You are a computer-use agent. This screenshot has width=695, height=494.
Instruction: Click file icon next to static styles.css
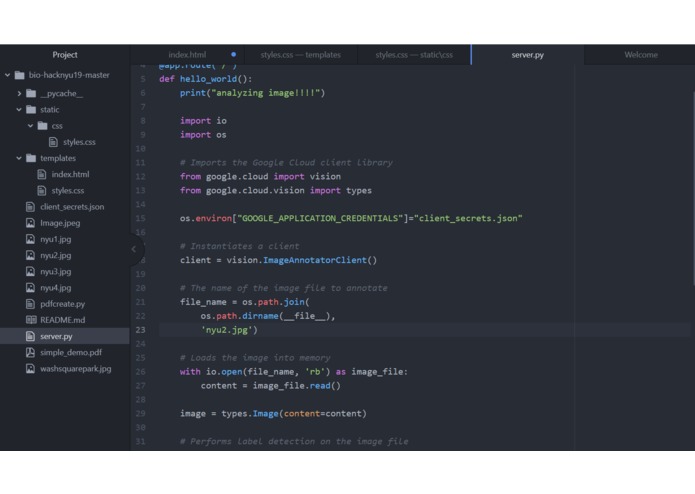(x=53, y=142)
